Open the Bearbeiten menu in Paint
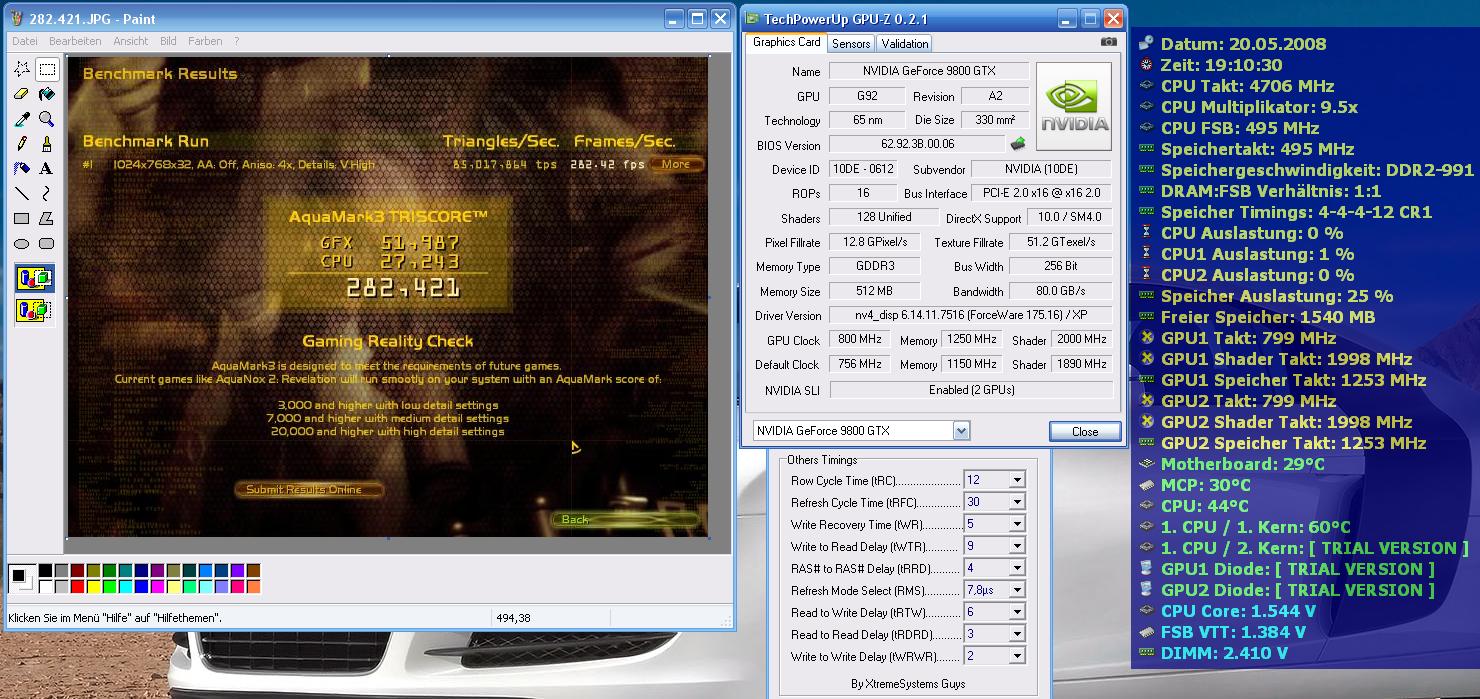This screenshot has width=1480, height=699. coord(75,41)
